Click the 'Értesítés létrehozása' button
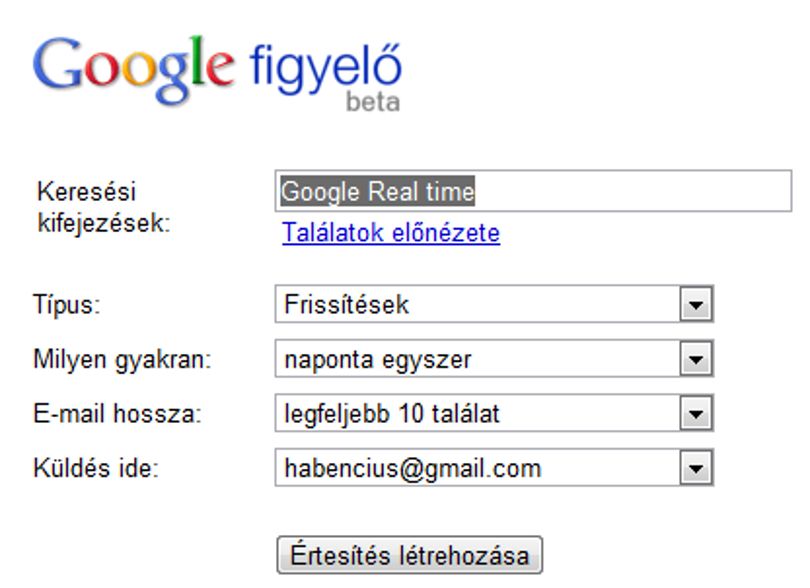This screenshot has width=810, height=588. (x=410, y=555)
